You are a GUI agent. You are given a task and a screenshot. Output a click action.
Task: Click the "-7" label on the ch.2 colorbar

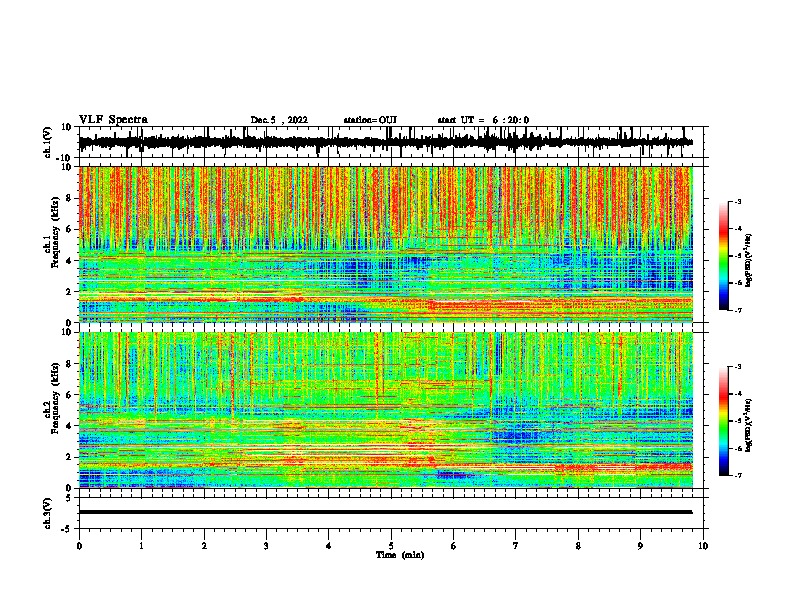[x=737, y=475]
